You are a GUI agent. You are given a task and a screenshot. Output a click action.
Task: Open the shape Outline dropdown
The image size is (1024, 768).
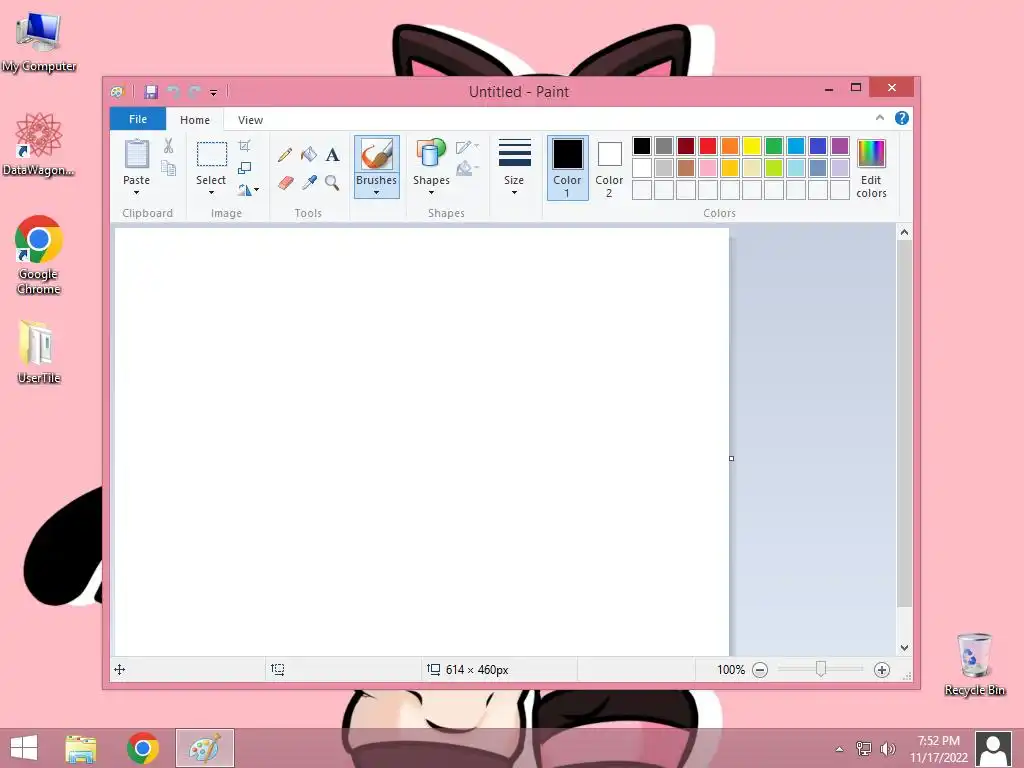click(468, 147)
